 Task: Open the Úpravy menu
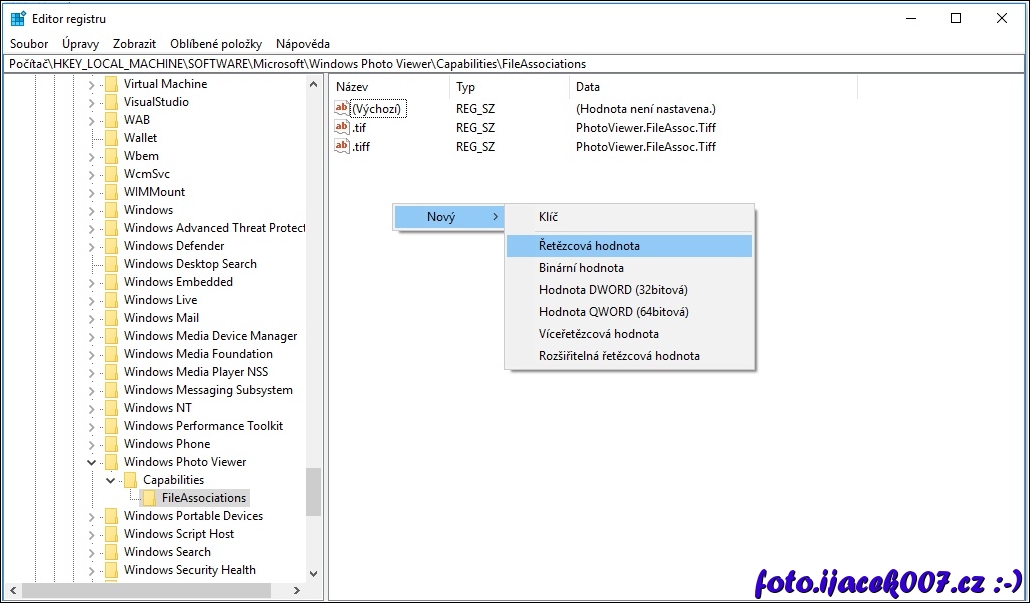[80, 44]
